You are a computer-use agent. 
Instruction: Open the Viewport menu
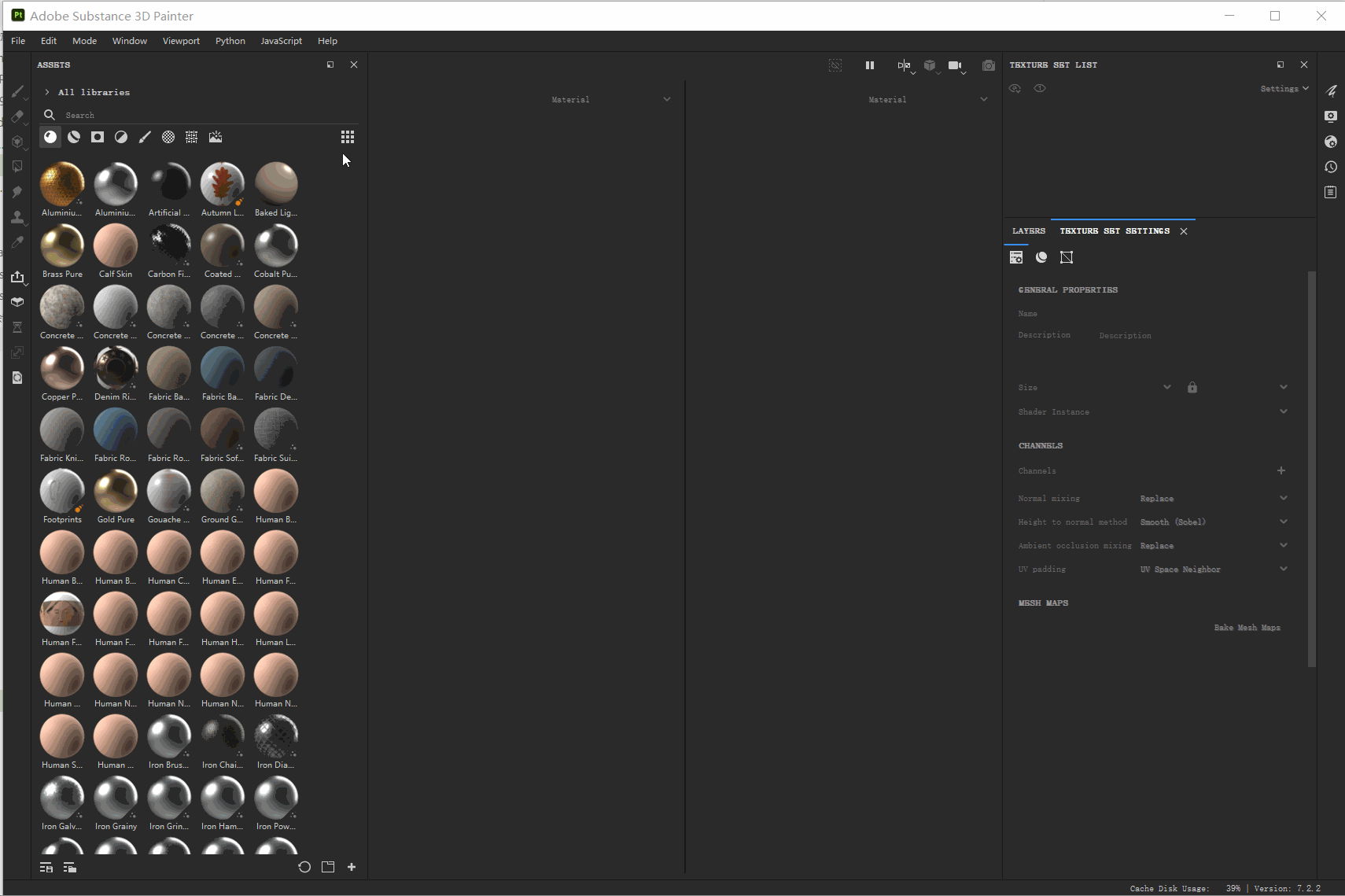click(x=181, y=41)
